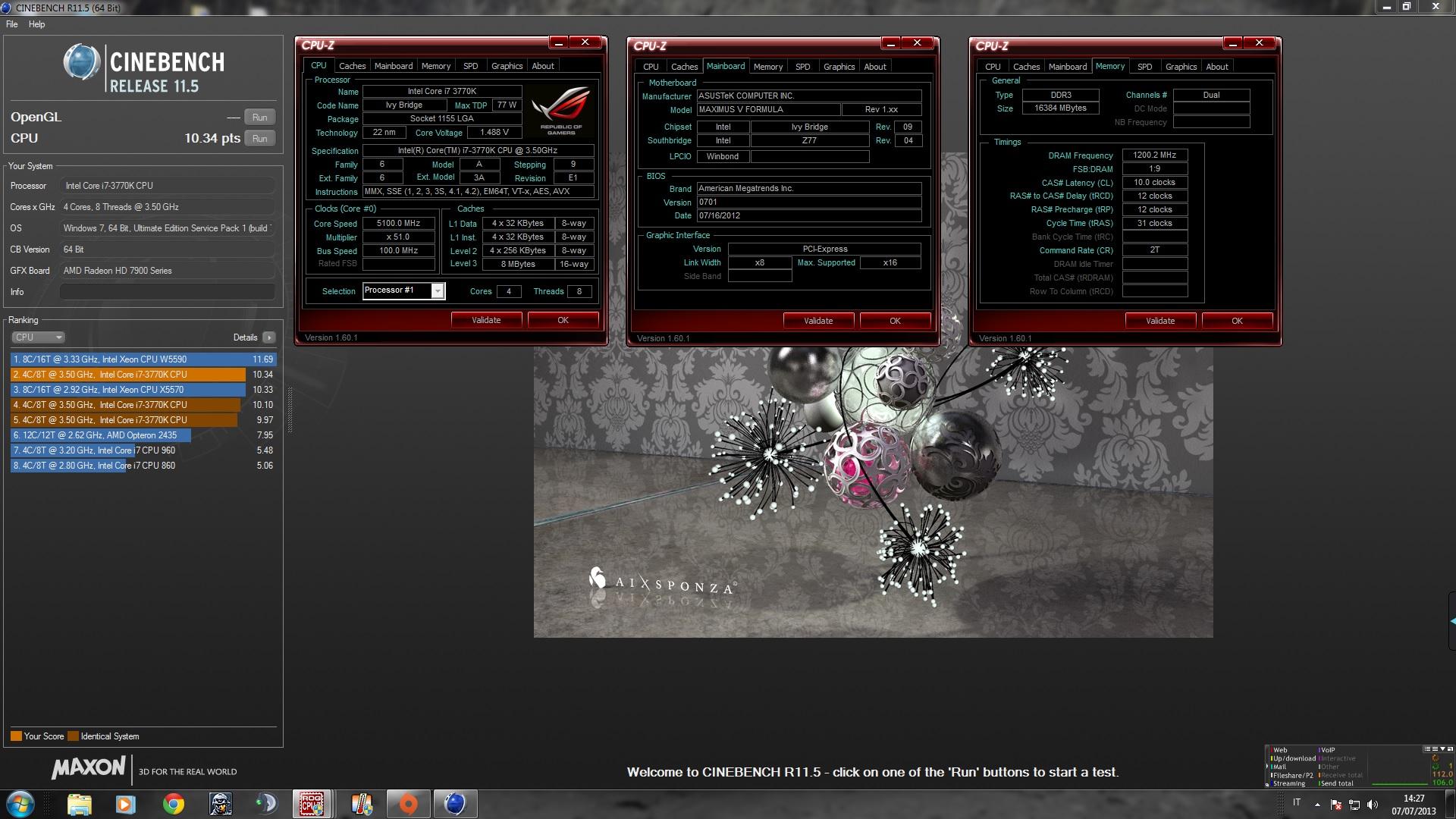Click the MAXON logo at bottom left
This screenshot has height=819, width=1456.
coord(89,769)
